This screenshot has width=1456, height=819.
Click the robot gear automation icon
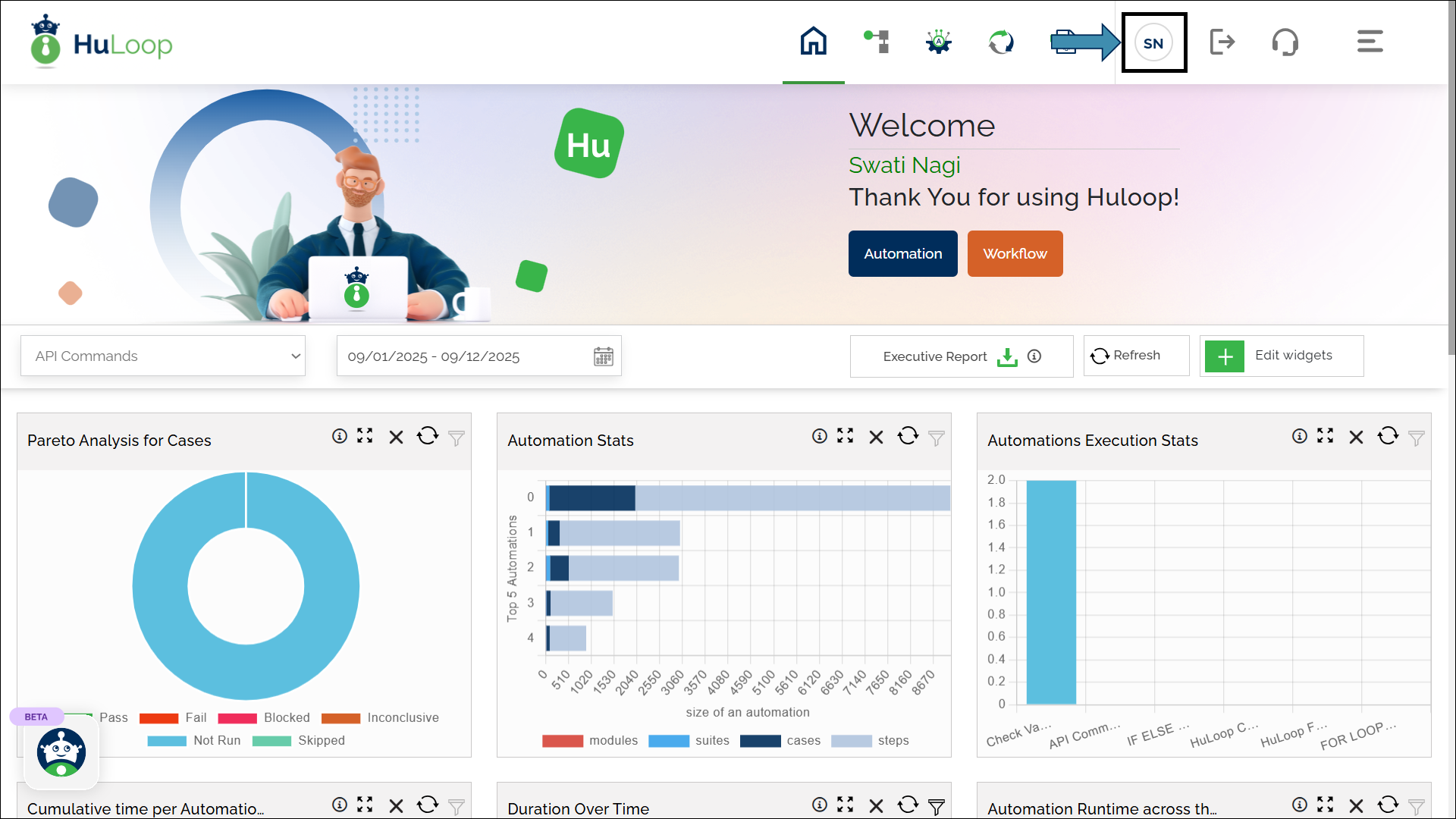click(x=939, y=42)
